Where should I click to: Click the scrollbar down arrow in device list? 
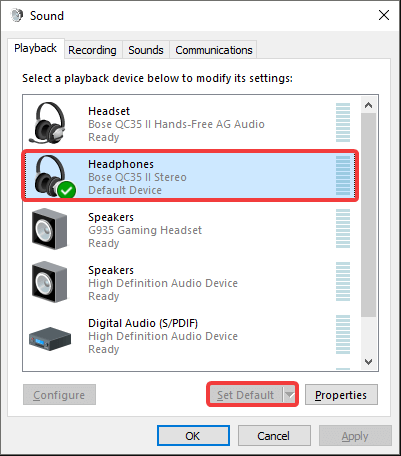[x=368, y=362]
